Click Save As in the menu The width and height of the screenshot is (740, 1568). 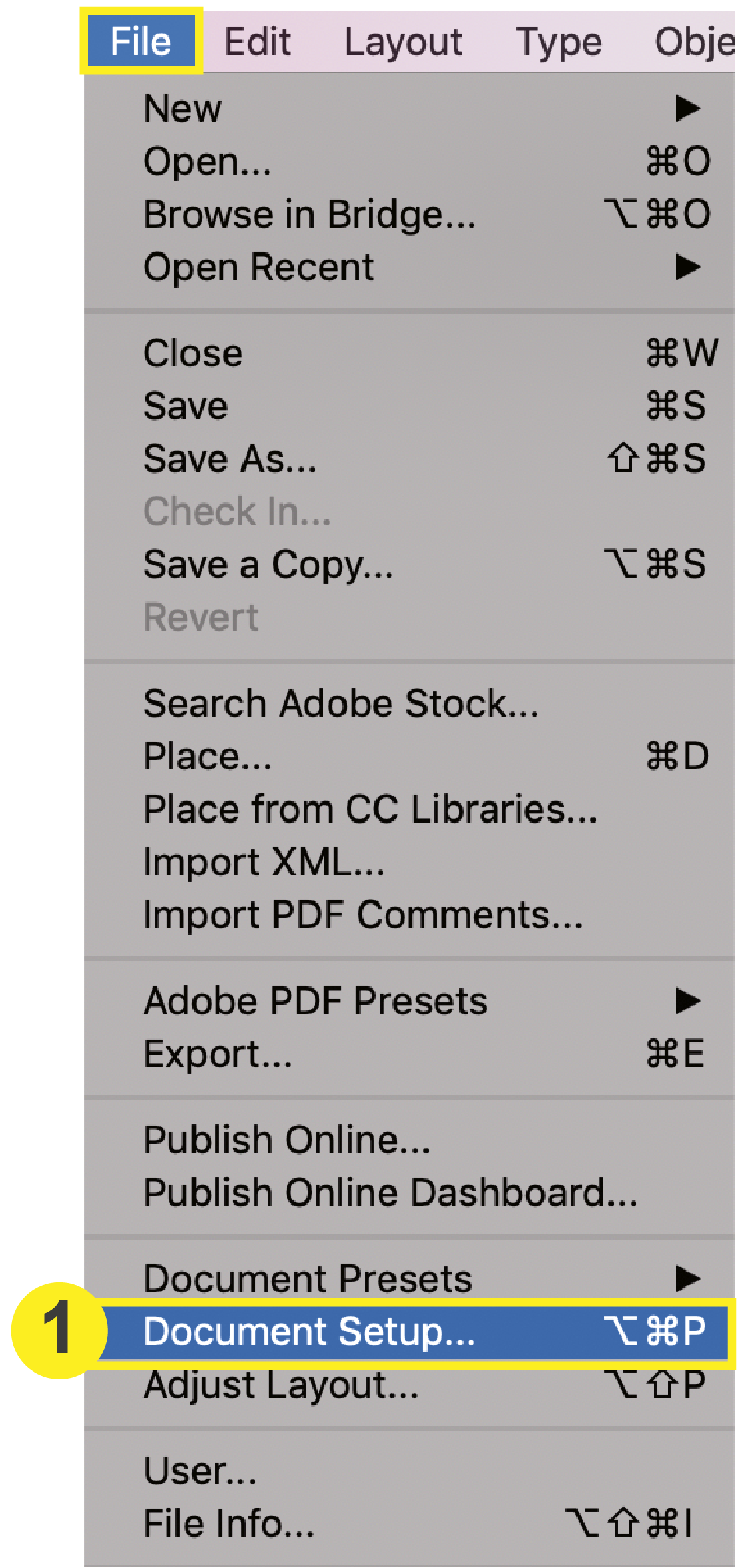point(230,459)
